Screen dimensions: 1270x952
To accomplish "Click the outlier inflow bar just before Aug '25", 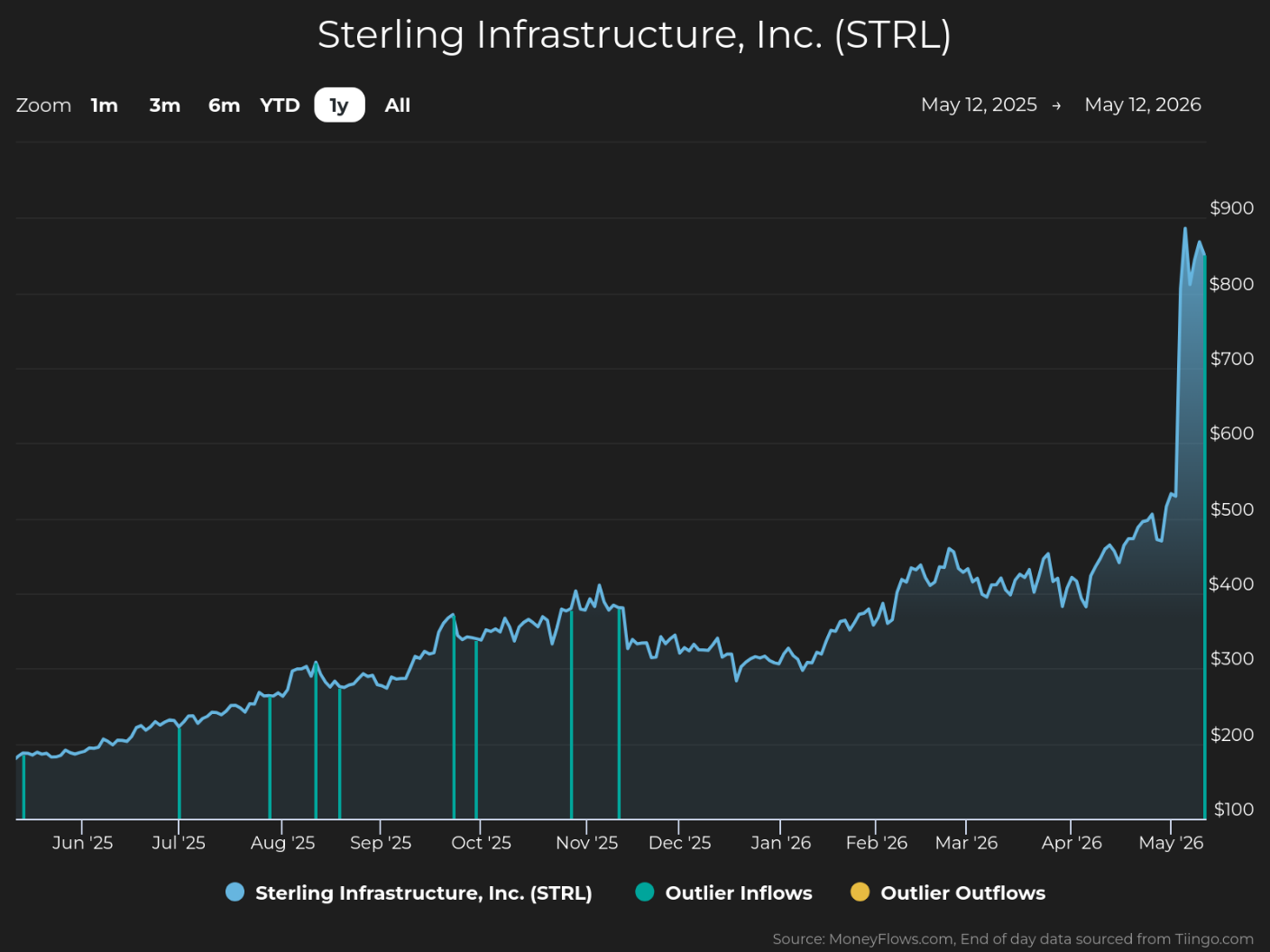I will tap(270, 757).
